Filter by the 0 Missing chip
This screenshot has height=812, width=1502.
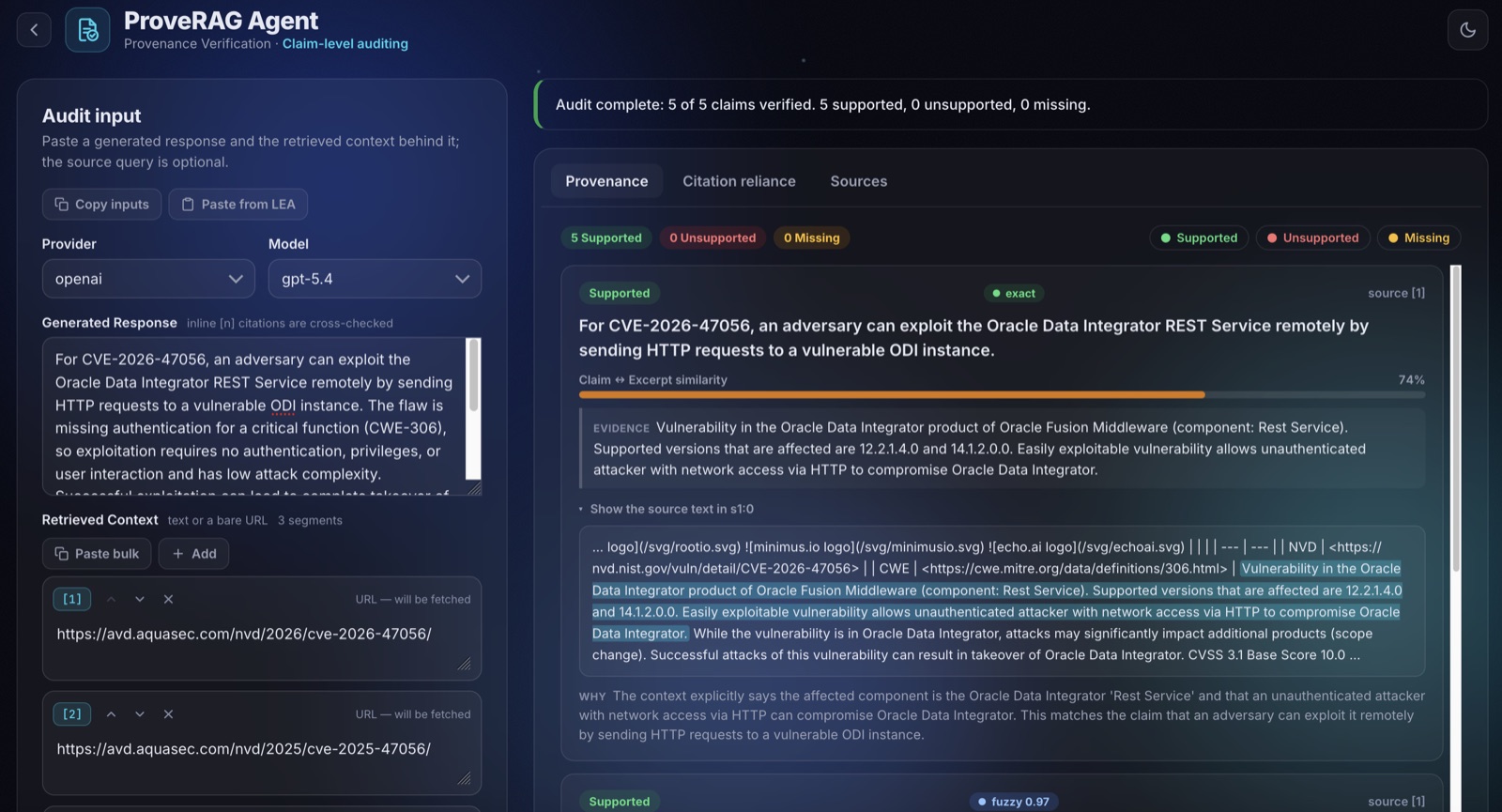812,237
